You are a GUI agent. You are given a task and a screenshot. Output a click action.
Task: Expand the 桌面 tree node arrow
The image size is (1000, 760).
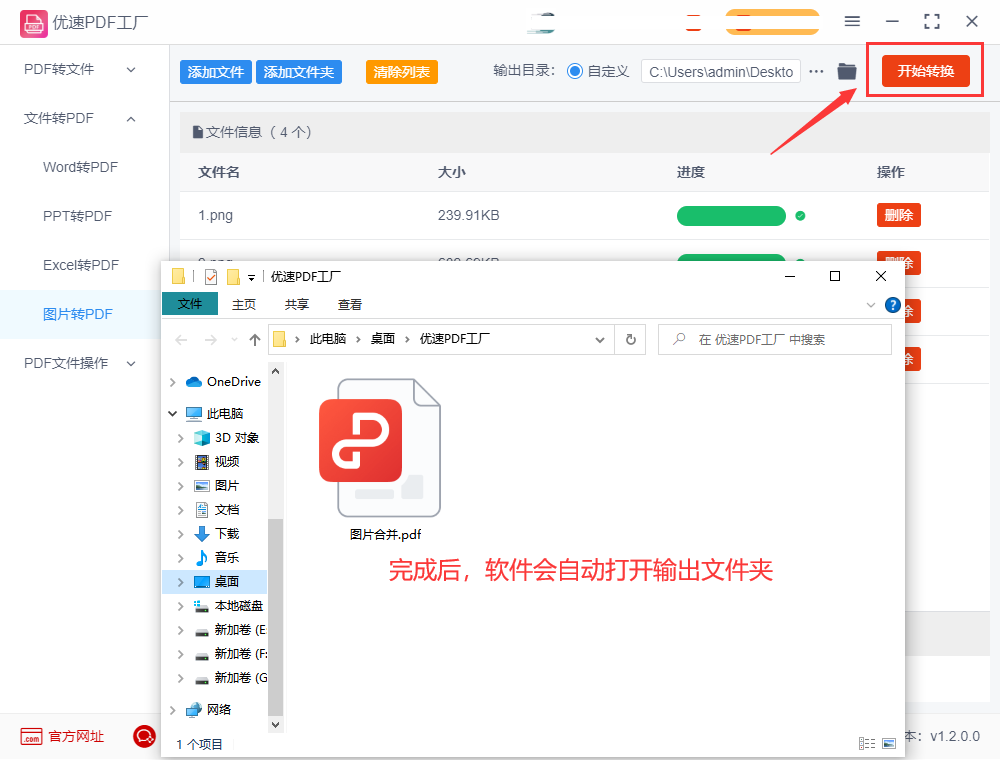180,582
